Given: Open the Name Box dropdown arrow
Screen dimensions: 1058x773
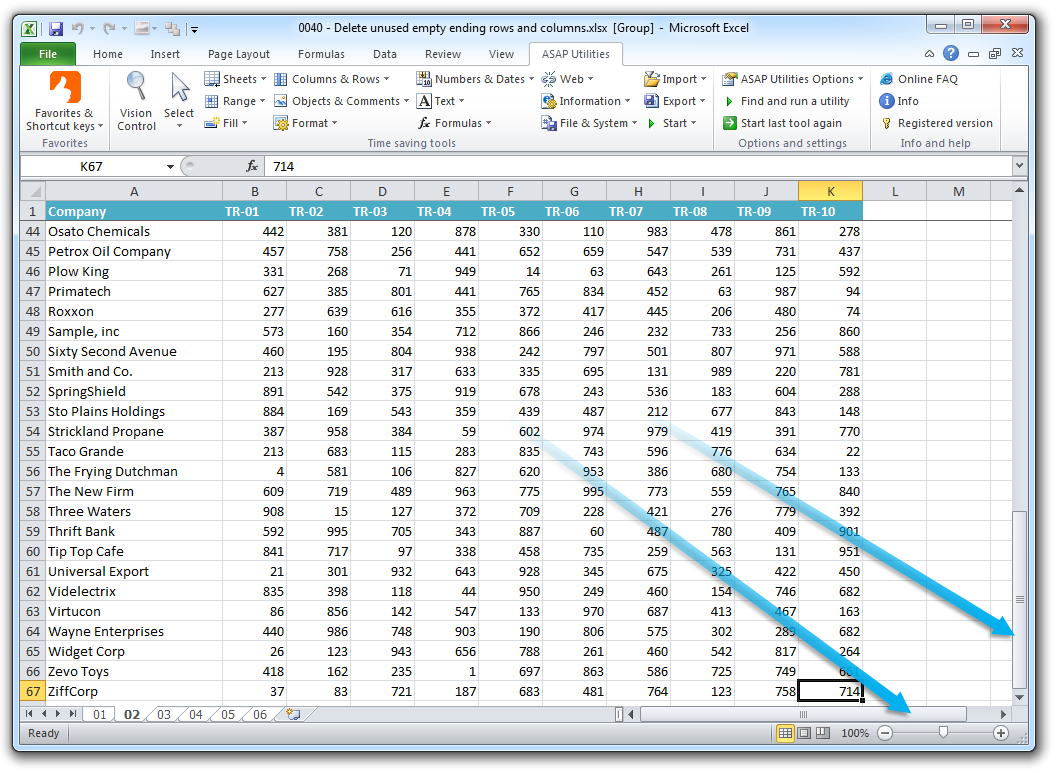Looking at the screenshot, I should pyautogui.click(x=170, y=166).
